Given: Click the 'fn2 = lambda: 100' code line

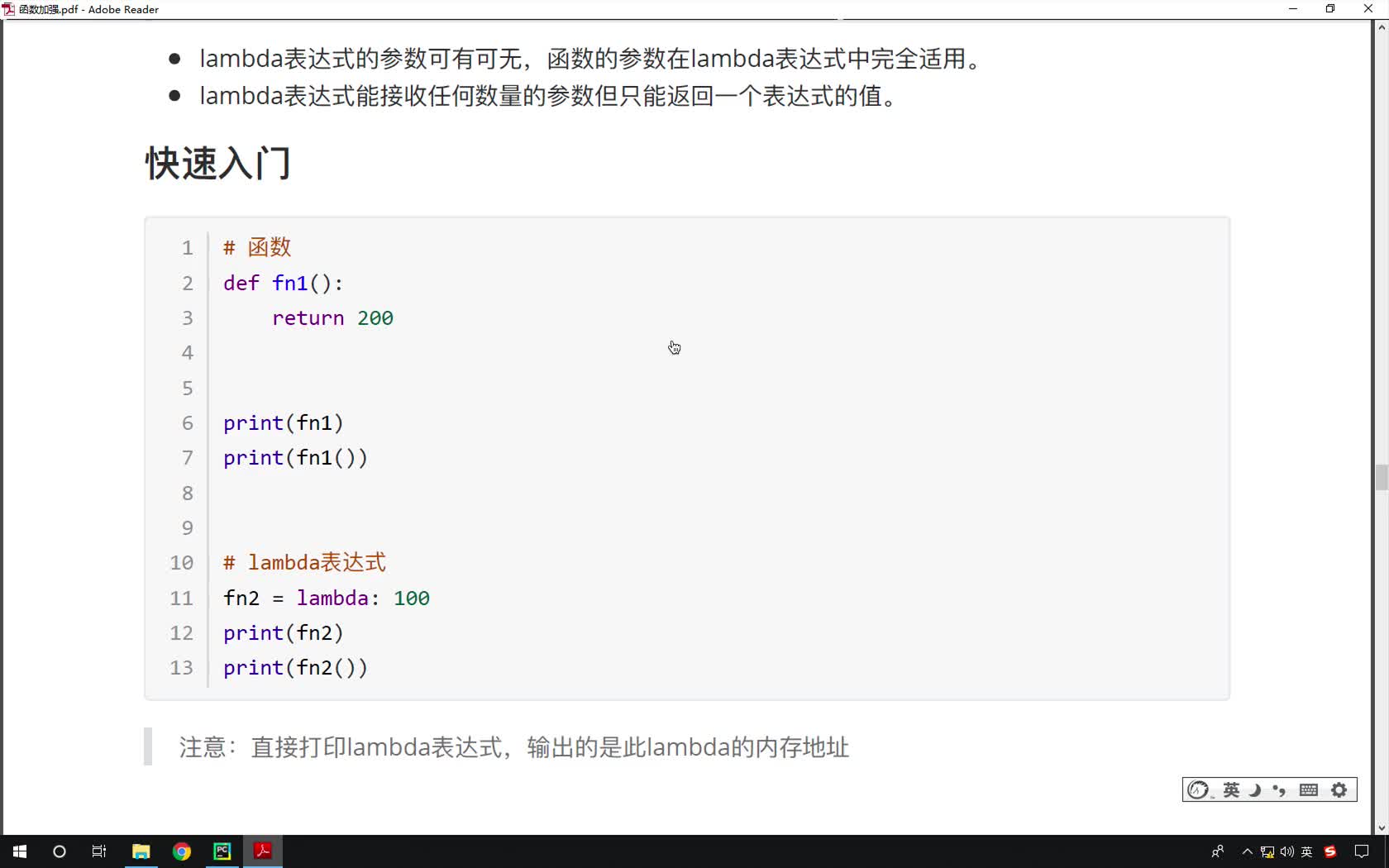Looking at the screenshot, I should tap(327, 598).
